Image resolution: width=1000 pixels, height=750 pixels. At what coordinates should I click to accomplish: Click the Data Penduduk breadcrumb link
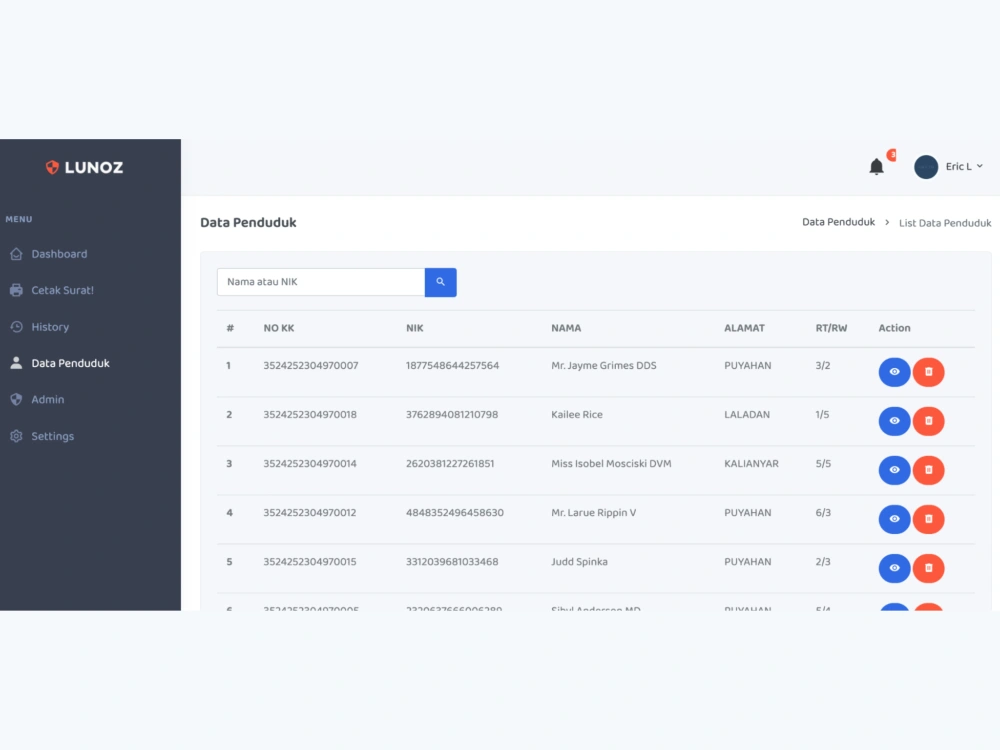point(838,222)
